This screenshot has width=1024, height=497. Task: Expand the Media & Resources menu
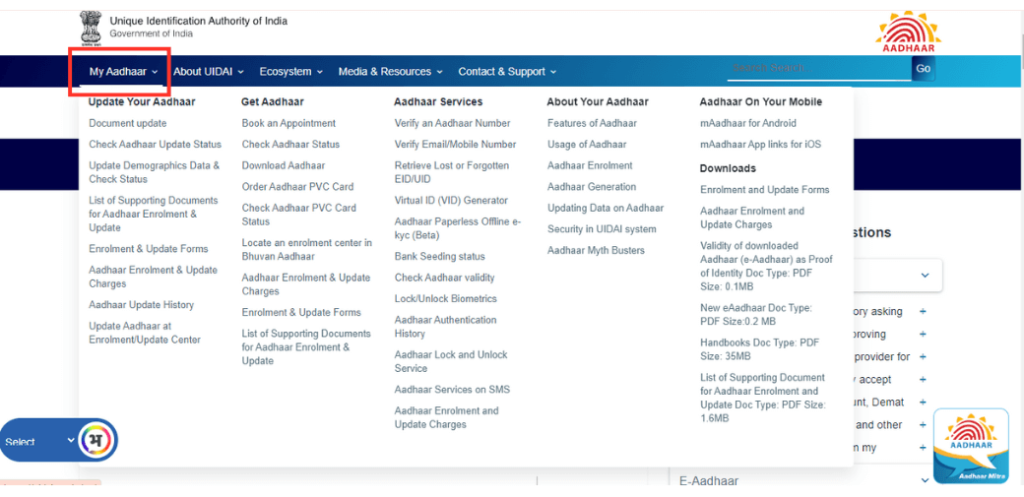pyautogui.click(x=390, y=72)
